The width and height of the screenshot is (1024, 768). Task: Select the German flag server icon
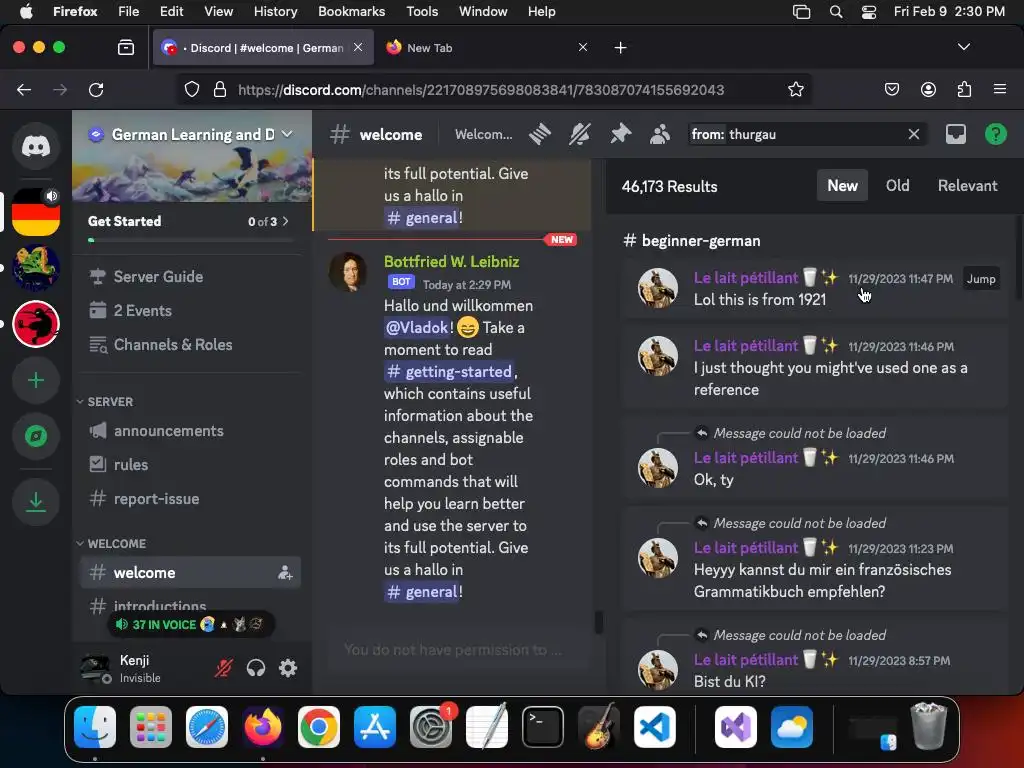pos(36,212)
